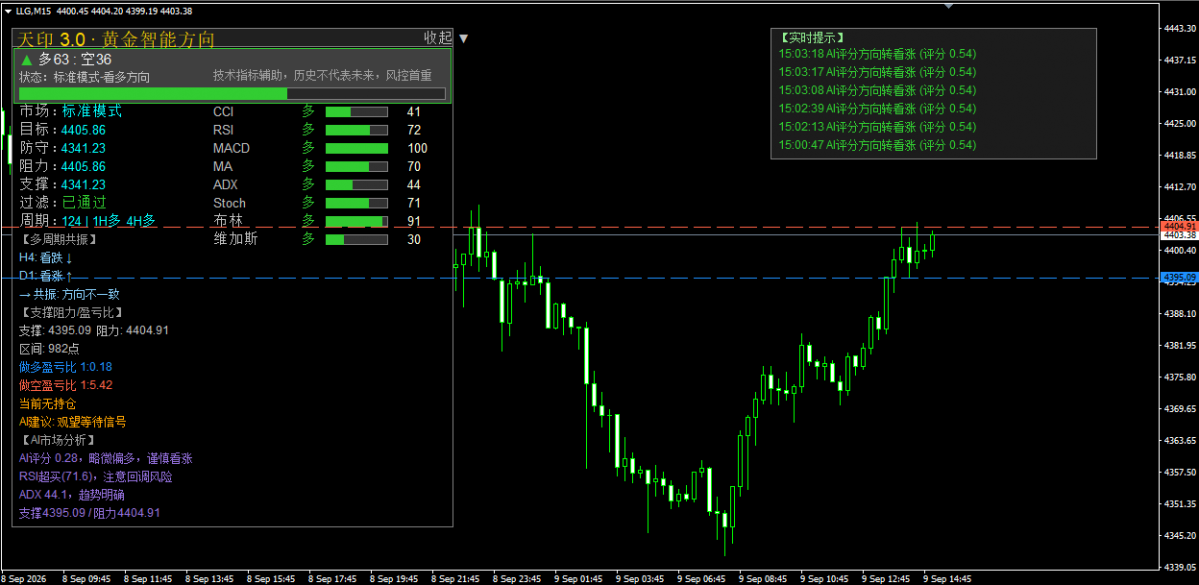1199x585 pixels.
Task: Click the 支撑: 4341.23 row under 阻力
Action: coord(62,184)
